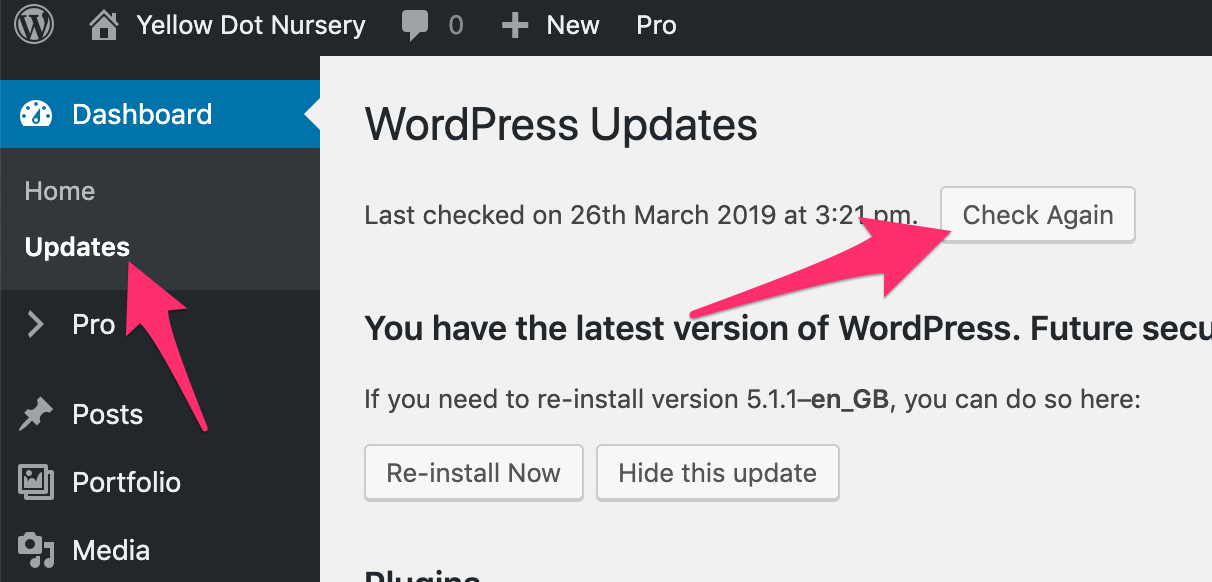The width and height of the screenshot is (1212, 582).
Task: Click the Hide this update button
Action: [x=717, y=473]
